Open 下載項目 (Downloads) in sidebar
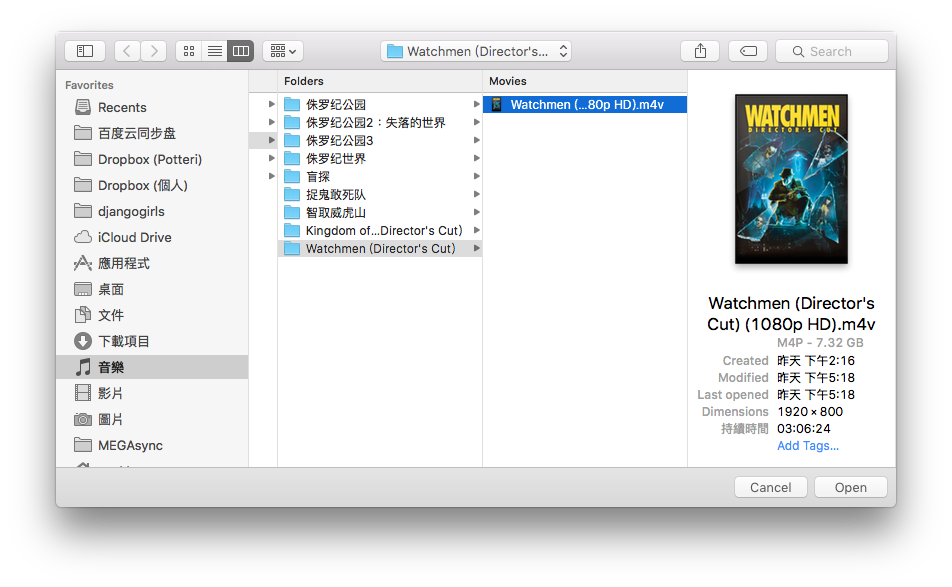The image size is (952, 587). [152, 342]
